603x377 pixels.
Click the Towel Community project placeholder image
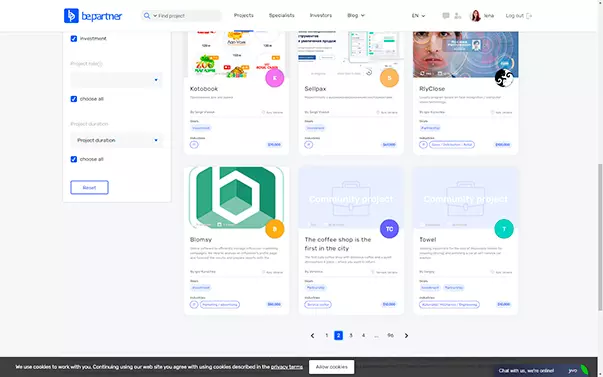[x=466, y=198]
